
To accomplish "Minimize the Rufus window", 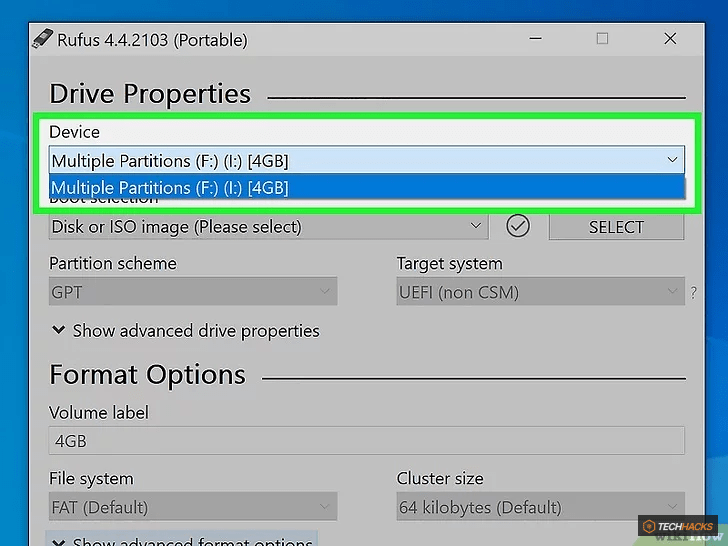I will pos(535,39).
